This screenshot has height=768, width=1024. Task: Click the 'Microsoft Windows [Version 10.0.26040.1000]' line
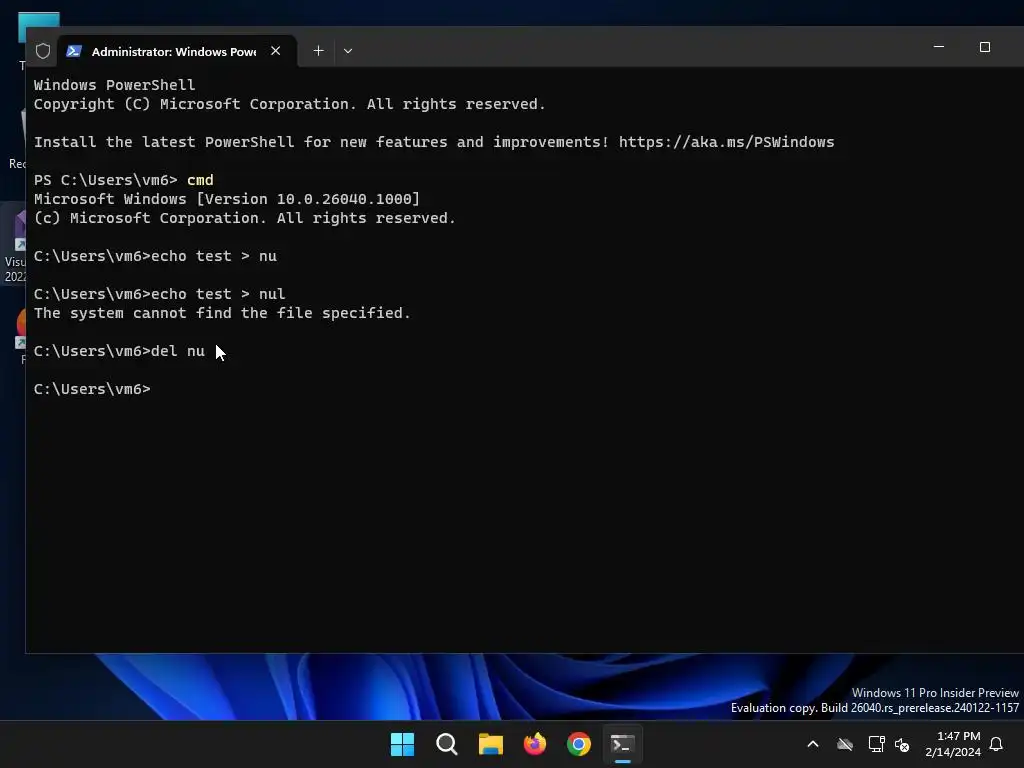[x=227, y=199]
